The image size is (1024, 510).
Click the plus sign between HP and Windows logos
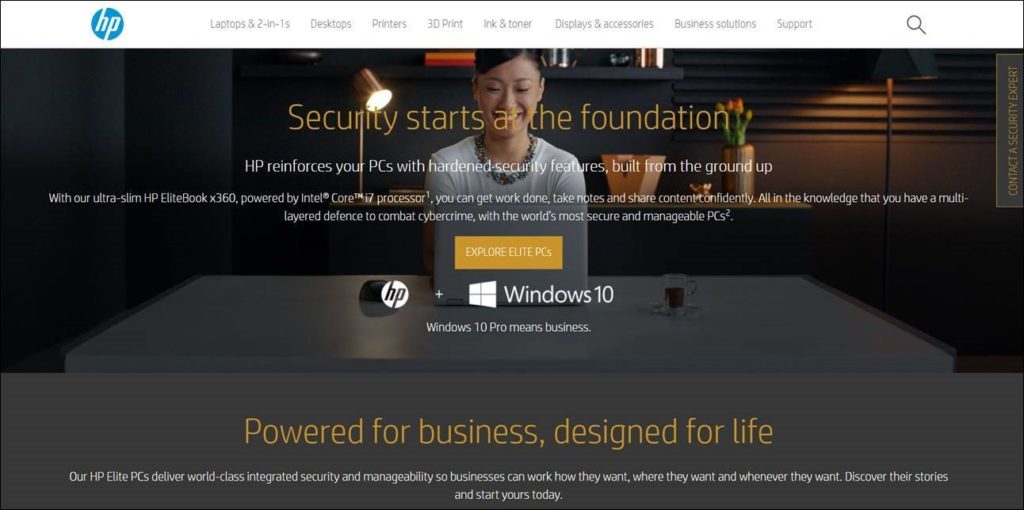pos(439,295)
